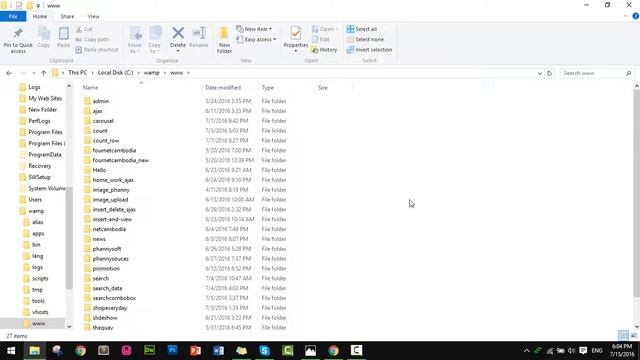Click Local Disk (C:) in breadcrumb
This screenshot has width=640, height=360.
pyautogui.click(x=116, y=73)
